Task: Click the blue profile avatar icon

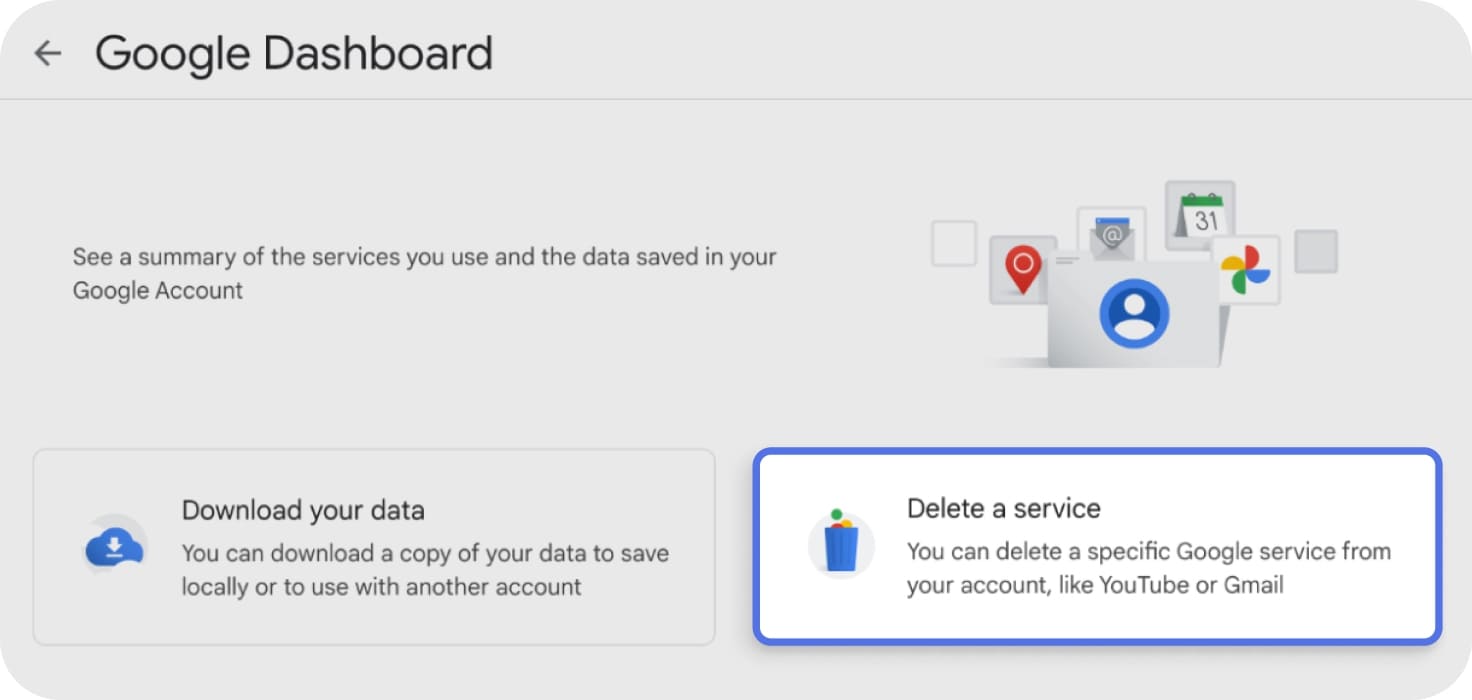Action: click(x=1133, y=312)
